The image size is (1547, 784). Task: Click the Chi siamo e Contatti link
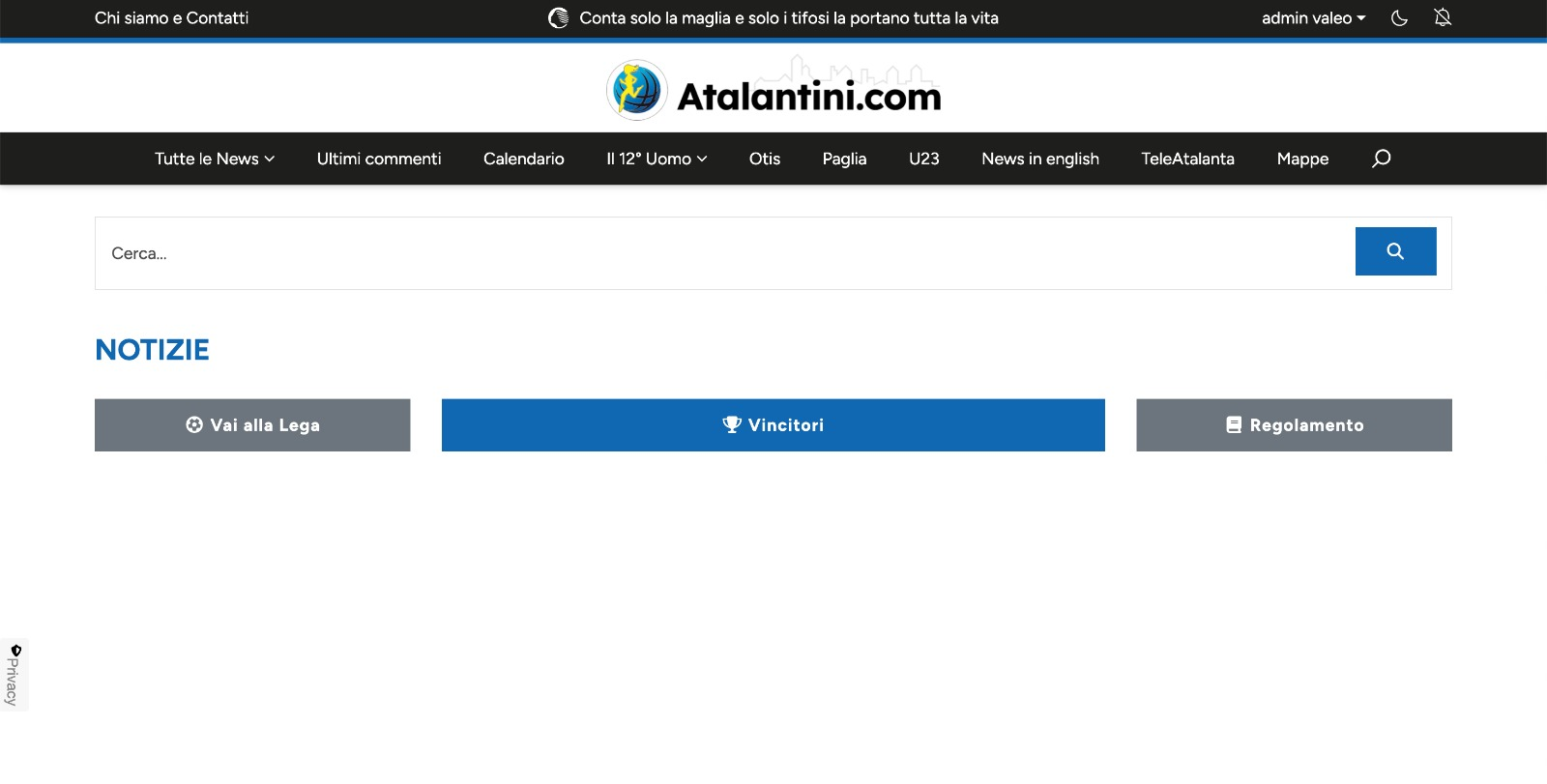click(171, 18)
